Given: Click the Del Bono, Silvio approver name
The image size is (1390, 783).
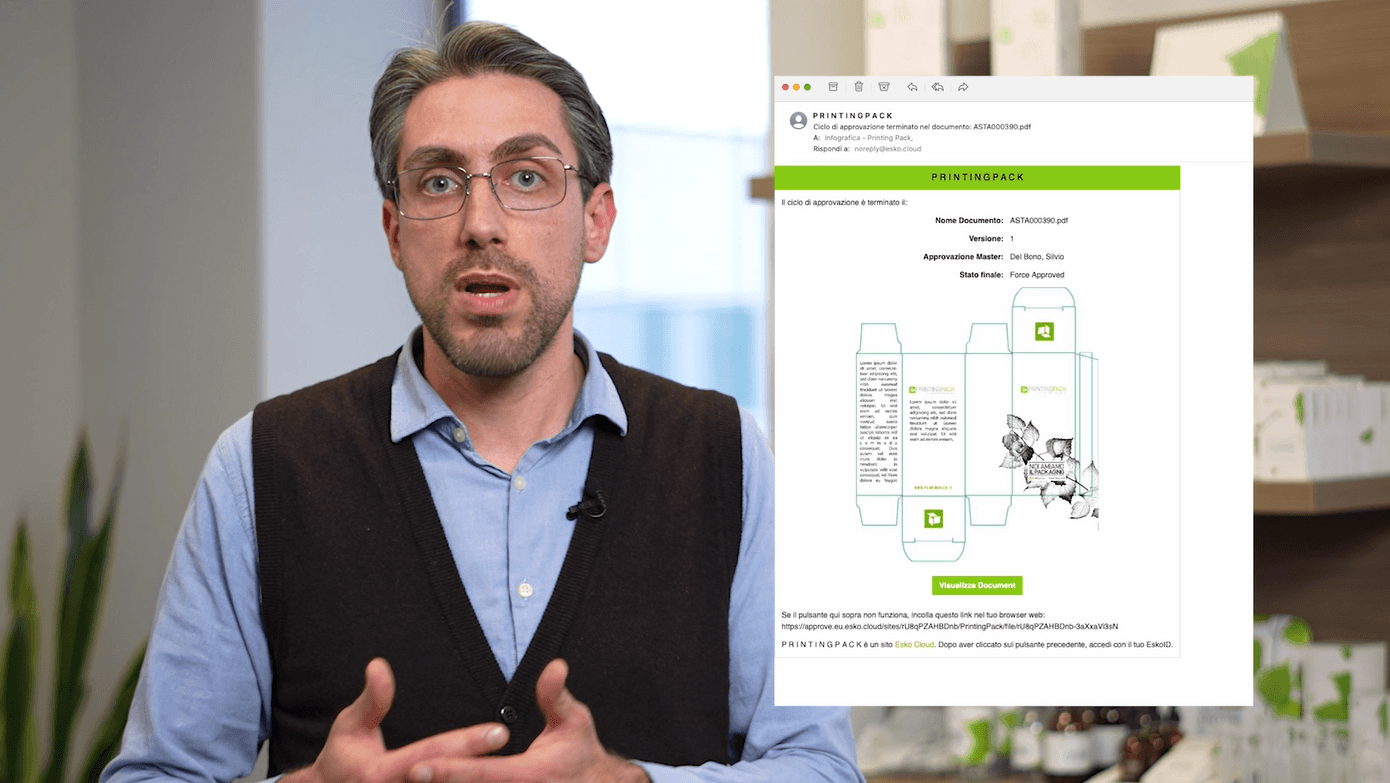Looking at the screenshot, I should click(x=1037, y=257).
